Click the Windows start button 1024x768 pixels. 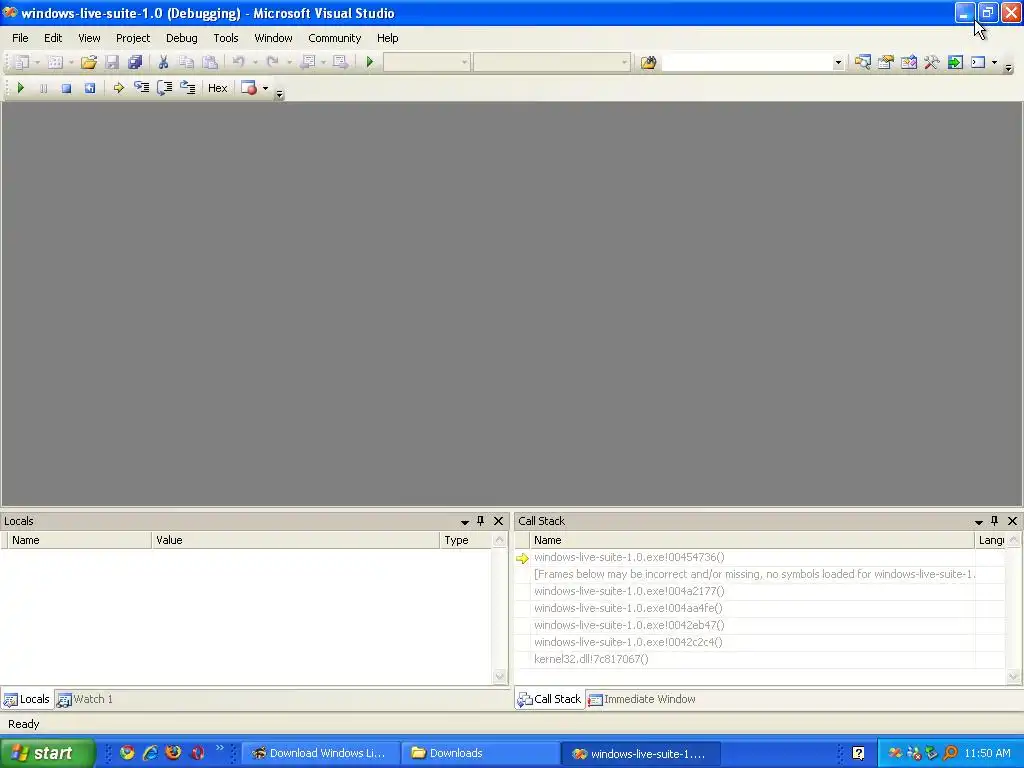point(46,753)
